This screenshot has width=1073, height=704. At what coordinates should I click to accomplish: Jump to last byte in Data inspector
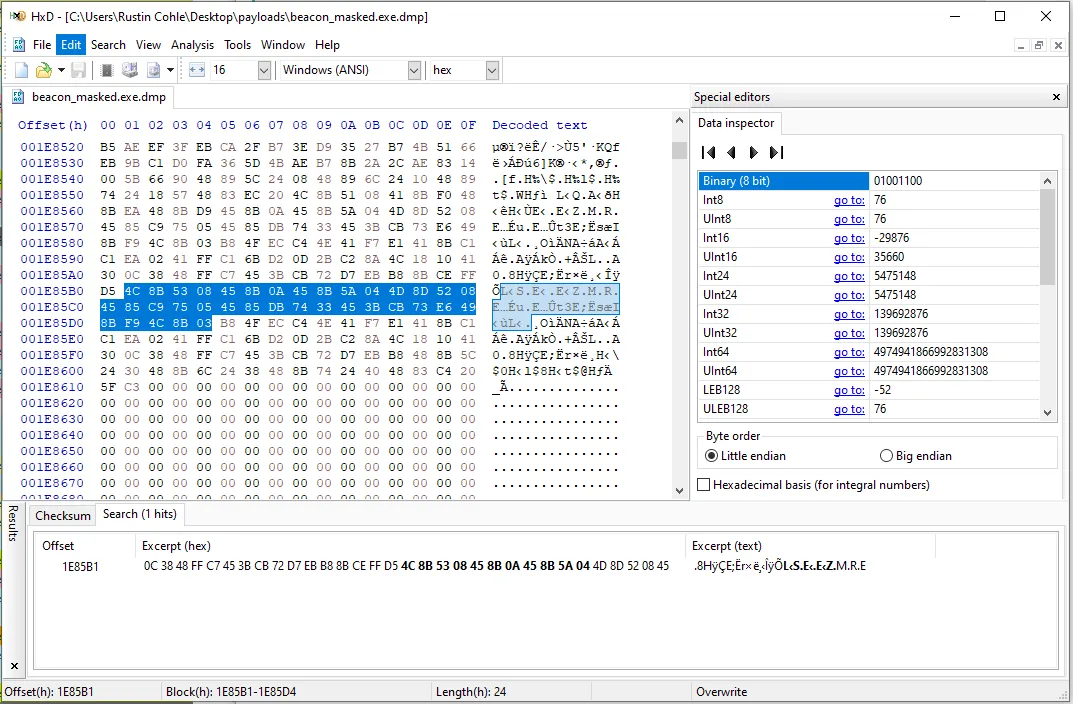coord(776,152)
